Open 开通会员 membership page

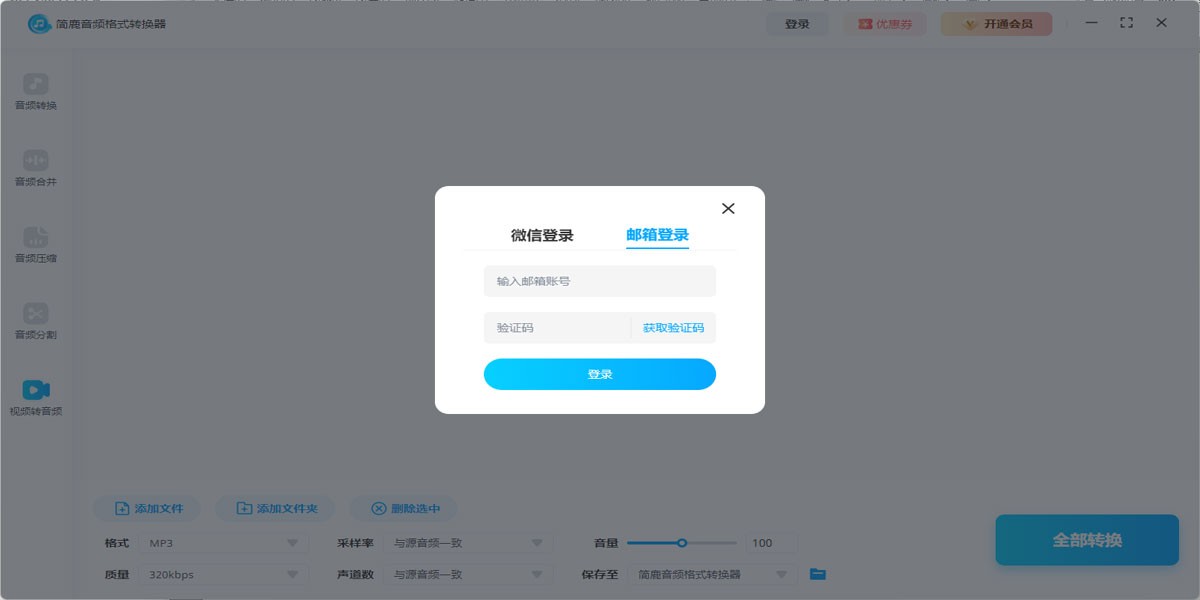tap(996, 23)
